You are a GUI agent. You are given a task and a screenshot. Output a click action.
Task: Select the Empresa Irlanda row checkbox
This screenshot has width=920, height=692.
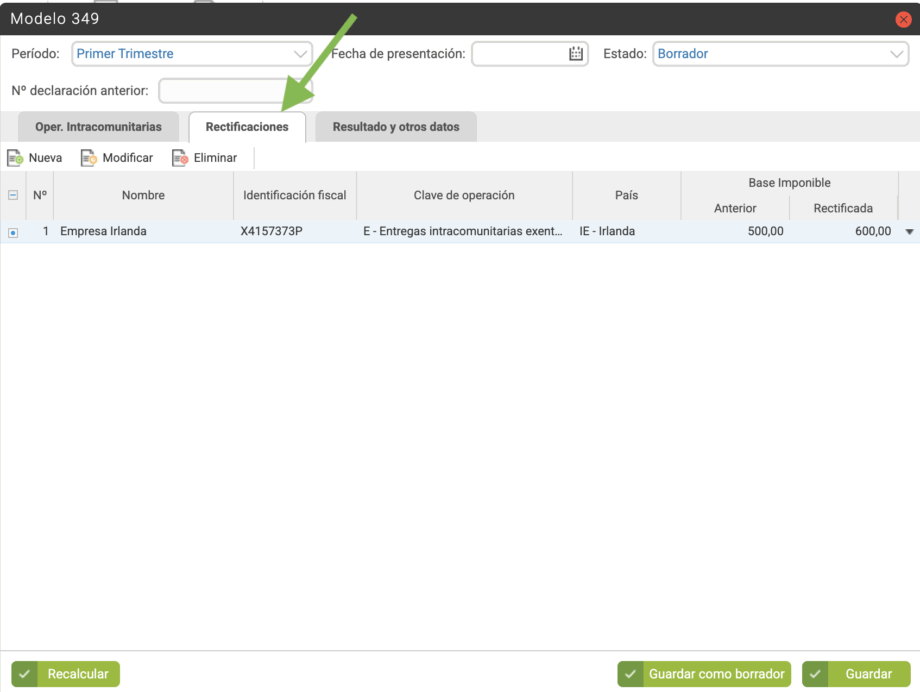[x=13, y=232]
